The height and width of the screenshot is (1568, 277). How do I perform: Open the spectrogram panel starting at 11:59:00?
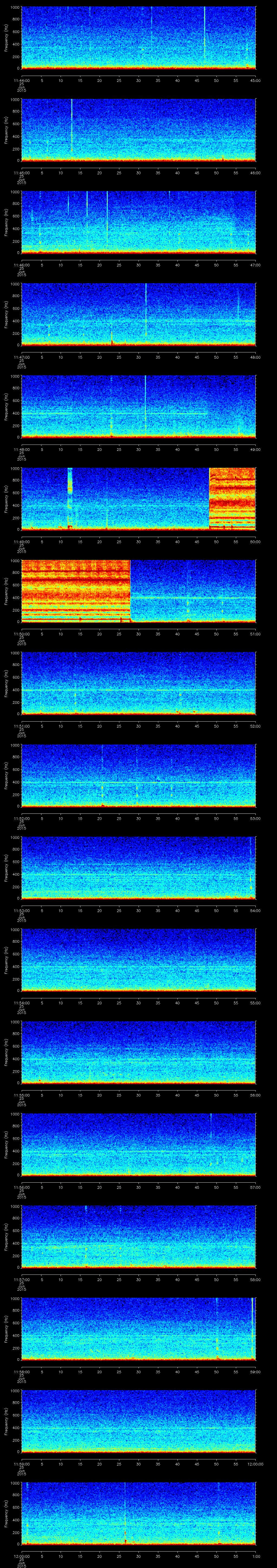tap(138, 1421)
